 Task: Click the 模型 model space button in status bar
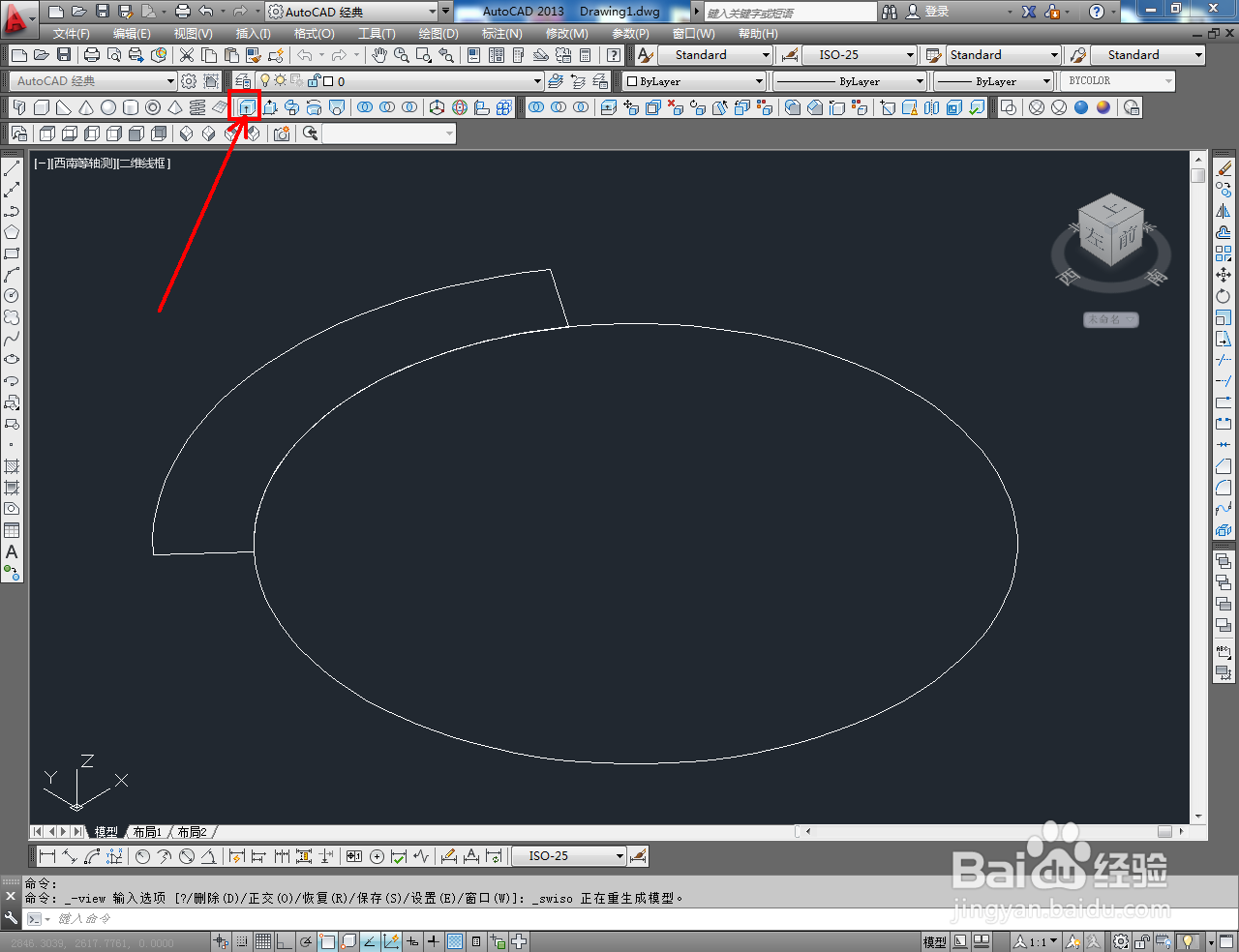(x=935, y=941)
